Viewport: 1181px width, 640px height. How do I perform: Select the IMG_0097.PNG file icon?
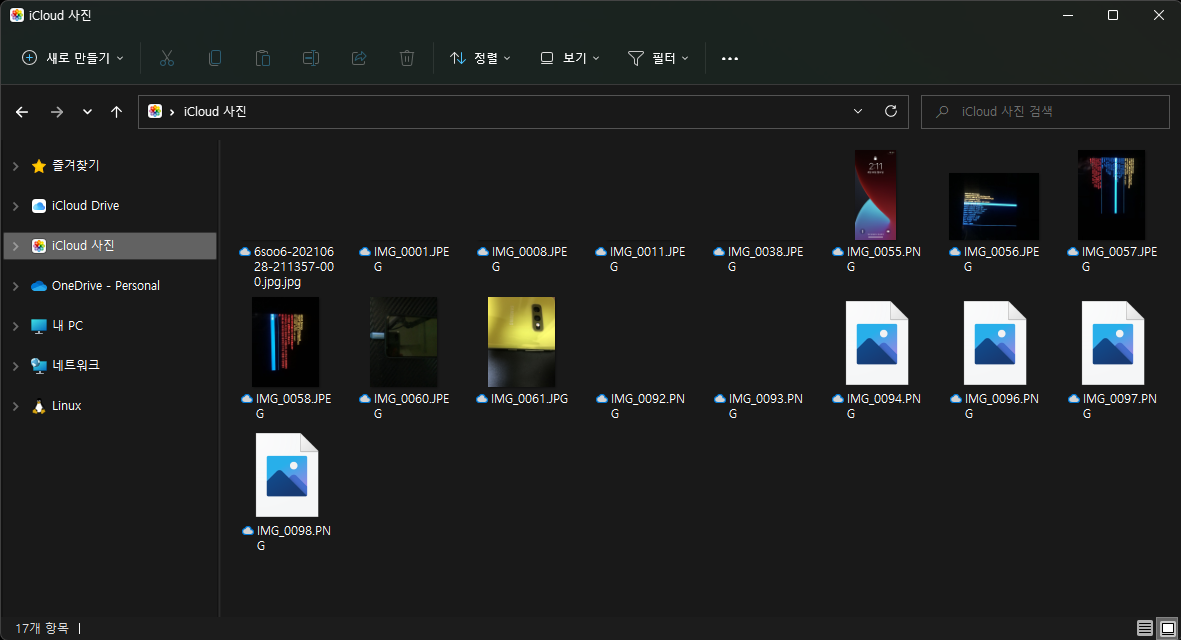(1113, 343)
